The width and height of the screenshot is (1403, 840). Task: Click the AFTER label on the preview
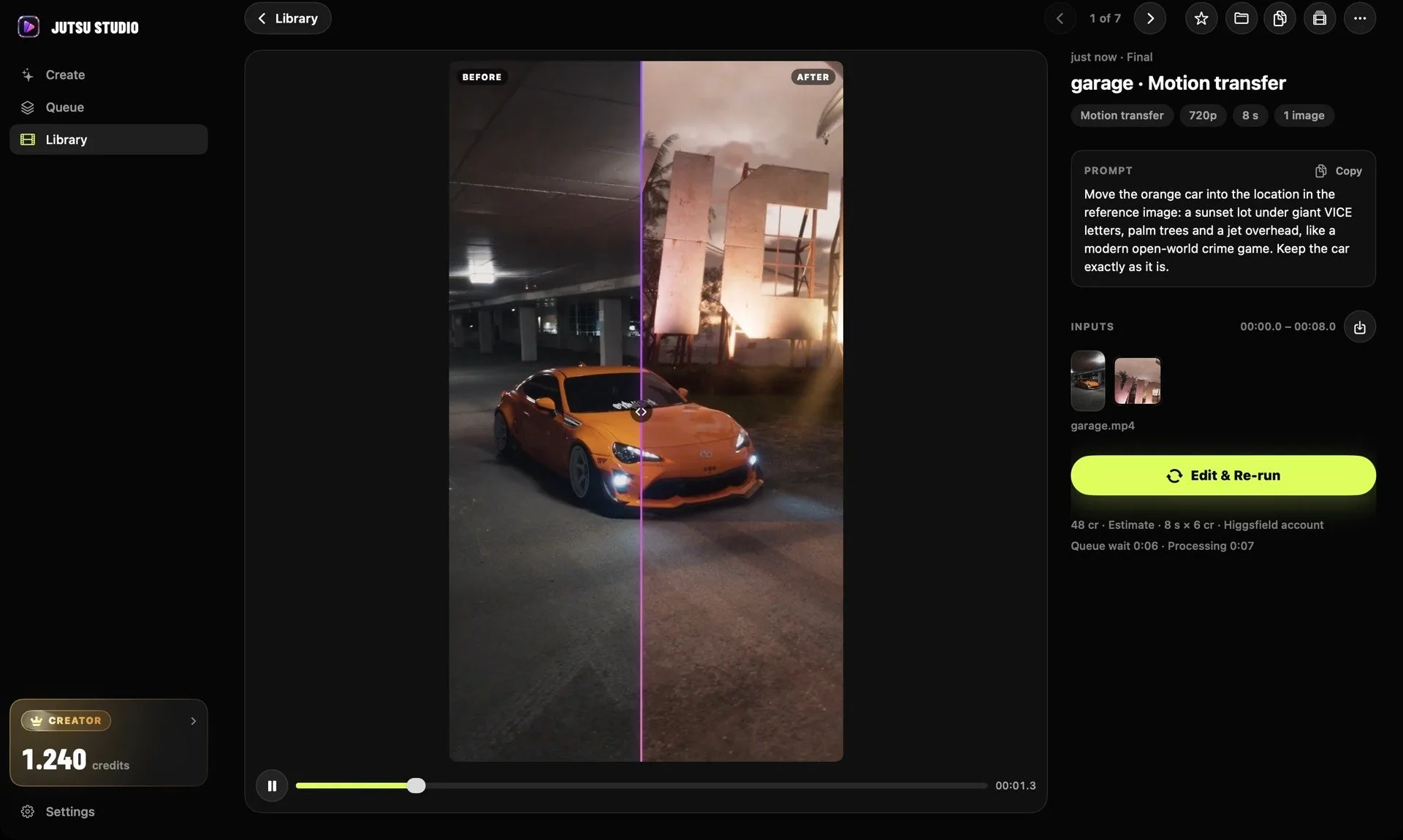pyautogui.click(x=813, y=77)
